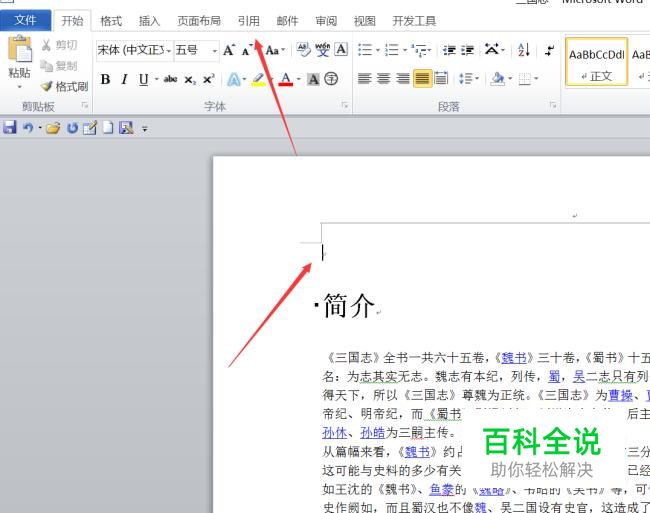This screenshot has width=650, height=513.
Task: Toggle Superscript formatting
Action: coord(209,78)
